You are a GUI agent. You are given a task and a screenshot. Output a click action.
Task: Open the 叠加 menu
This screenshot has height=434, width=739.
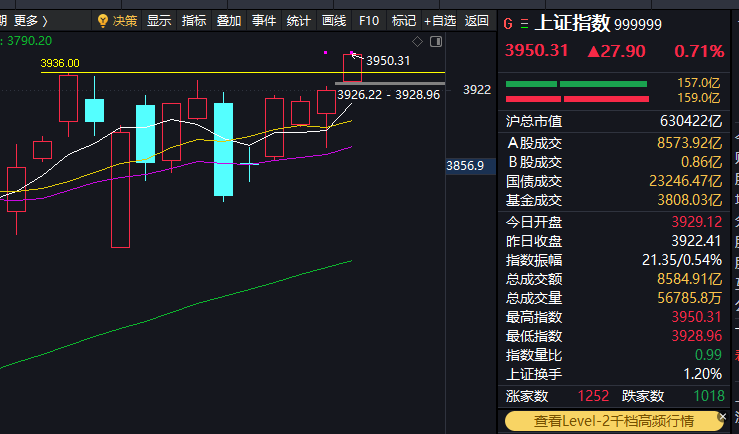coord(229,21)
